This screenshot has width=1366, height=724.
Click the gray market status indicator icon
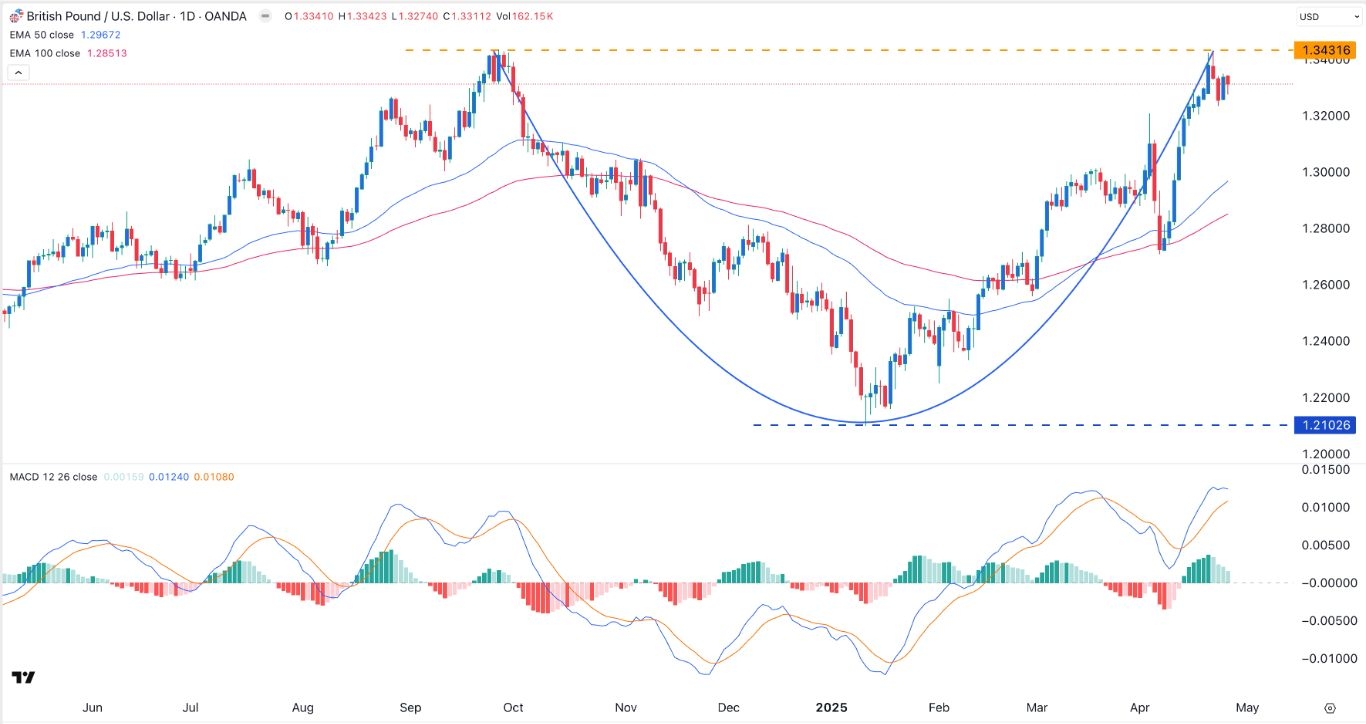coord(264,17)
